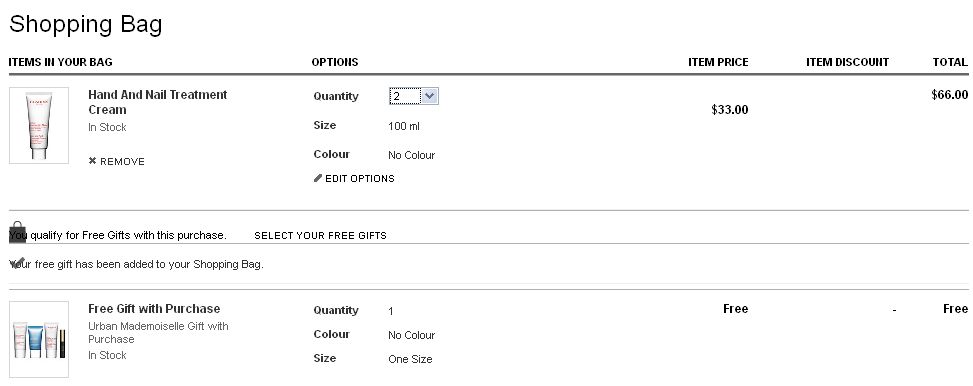Screen dimensions: 973x386
Task: Click the X icon beside REMOVE
Action: pos(92,161)
